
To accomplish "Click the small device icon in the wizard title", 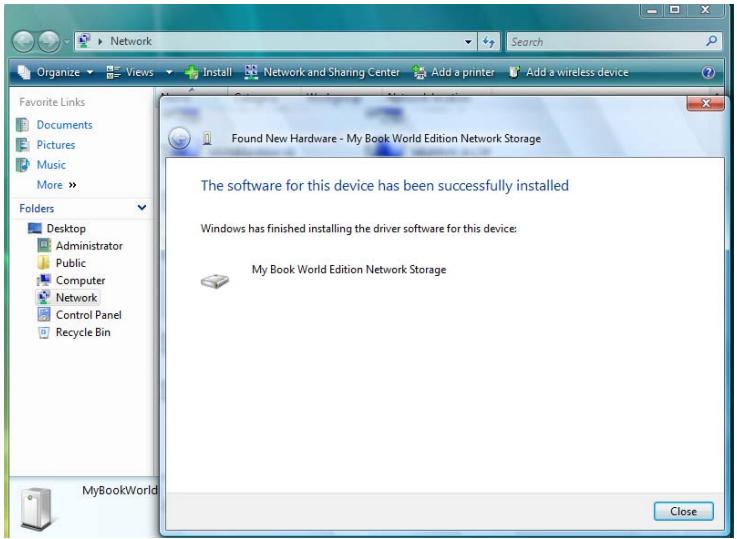I will point(207,139).
